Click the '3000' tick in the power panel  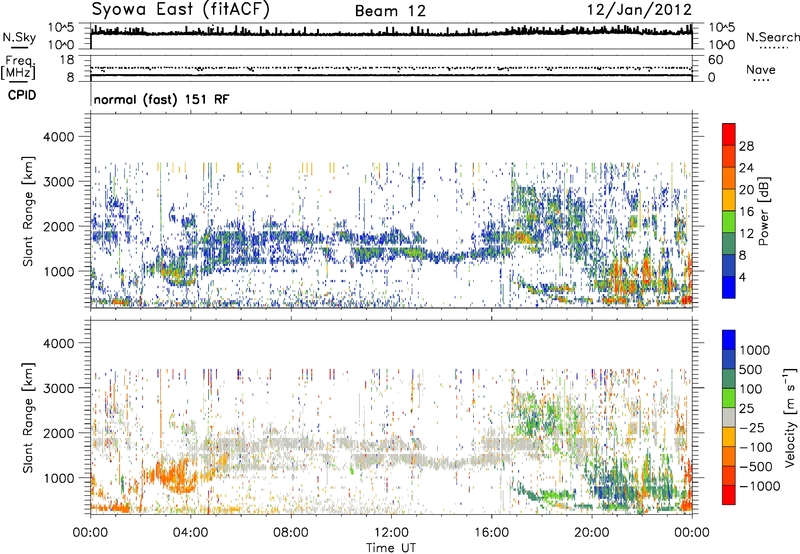pyautogui.click(x=59, y=182)
